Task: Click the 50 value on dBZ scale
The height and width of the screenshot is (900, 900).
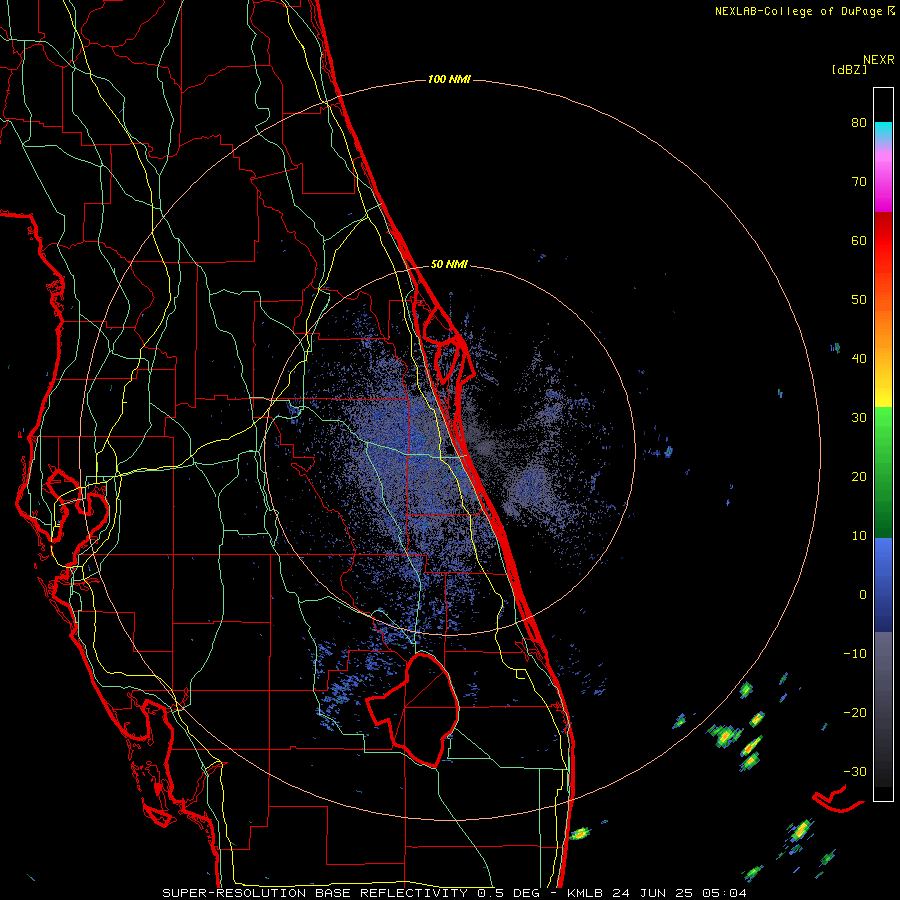Action: coord(859,300)
